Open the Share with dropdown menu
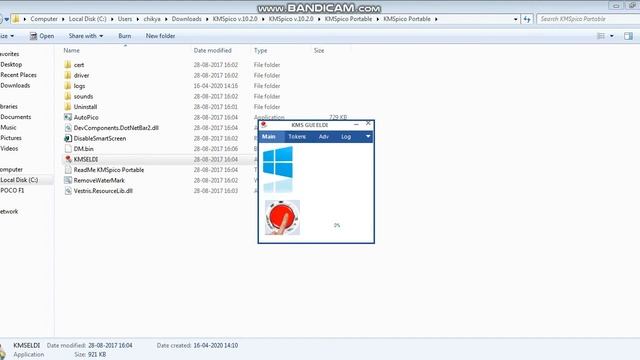Viewport: 640px width, 360px height. 86,36
